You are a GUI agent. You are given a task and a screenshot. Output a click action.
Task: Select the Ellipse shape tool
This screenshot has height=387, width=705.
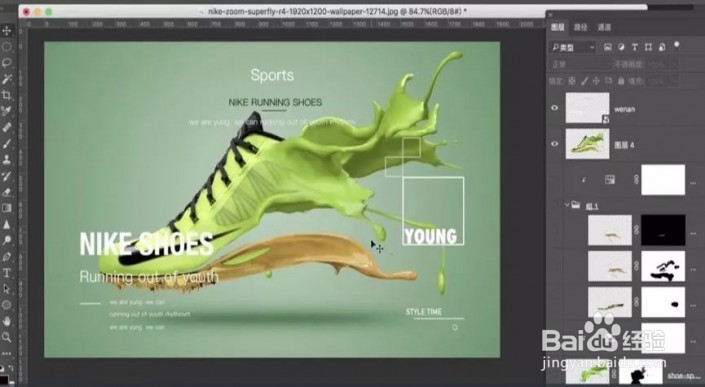tap(7, 305)
